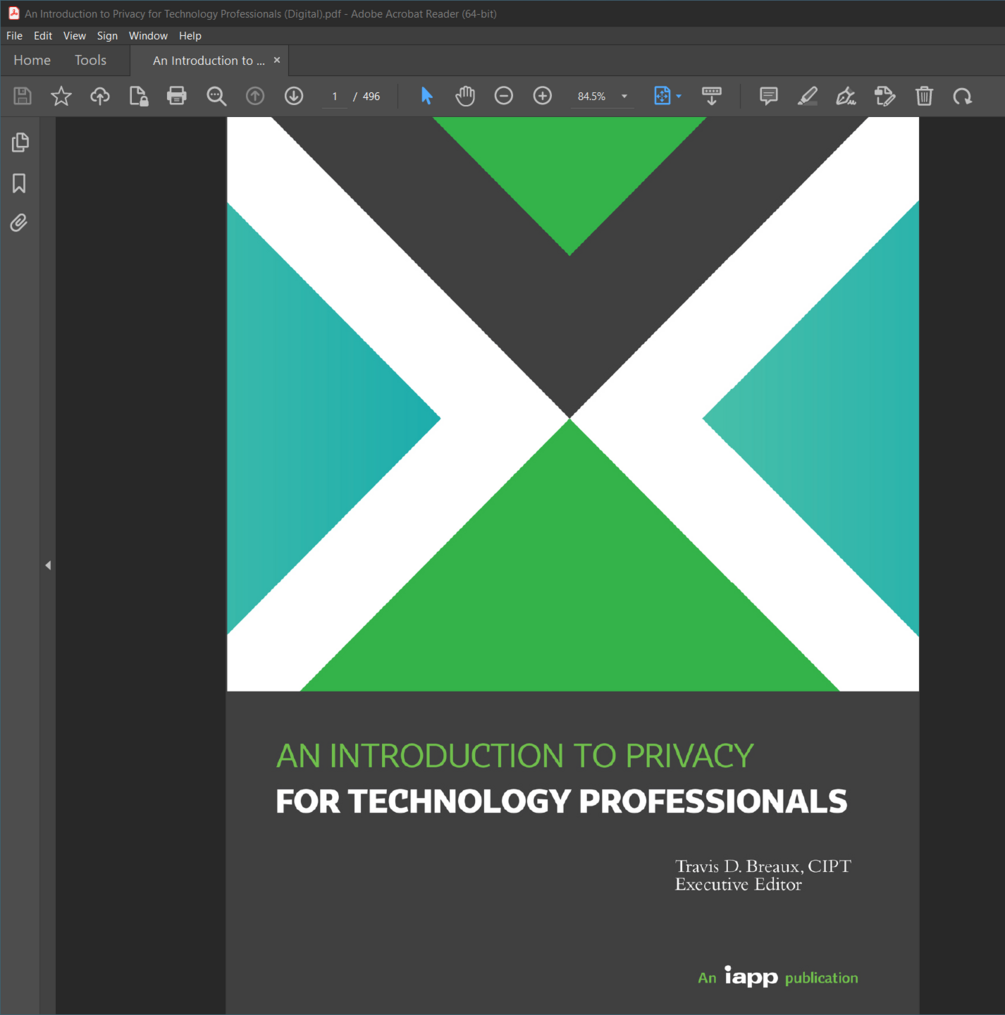Zoom in with plus button
This screenshot has width=1005, height=1015.
(x=542, y=96)
